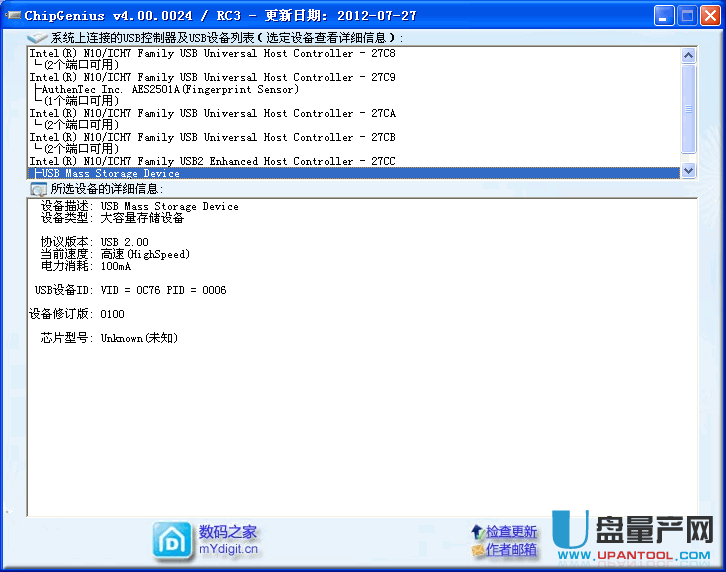Select the USB Mass Storage Device entry
Viewport: 726px width, 572px height.
coord(110,174)
